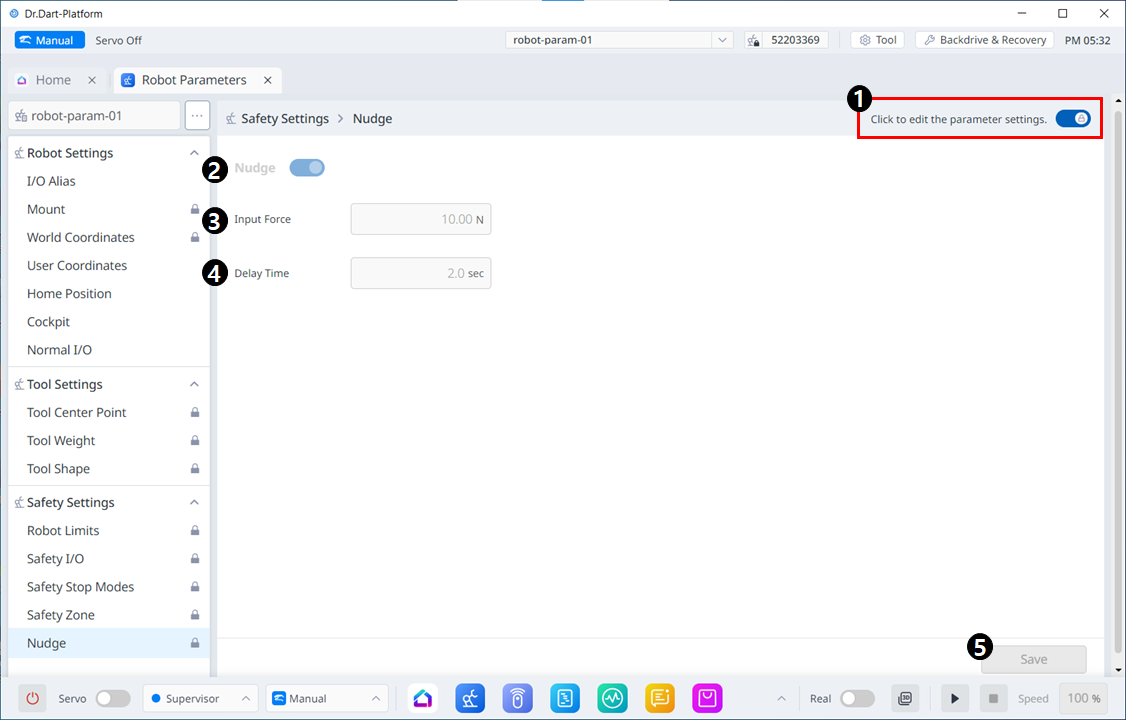Select Safety Zone in the sidebar
This screenshot has width=1126, height=720.
(x=61, y=615)
